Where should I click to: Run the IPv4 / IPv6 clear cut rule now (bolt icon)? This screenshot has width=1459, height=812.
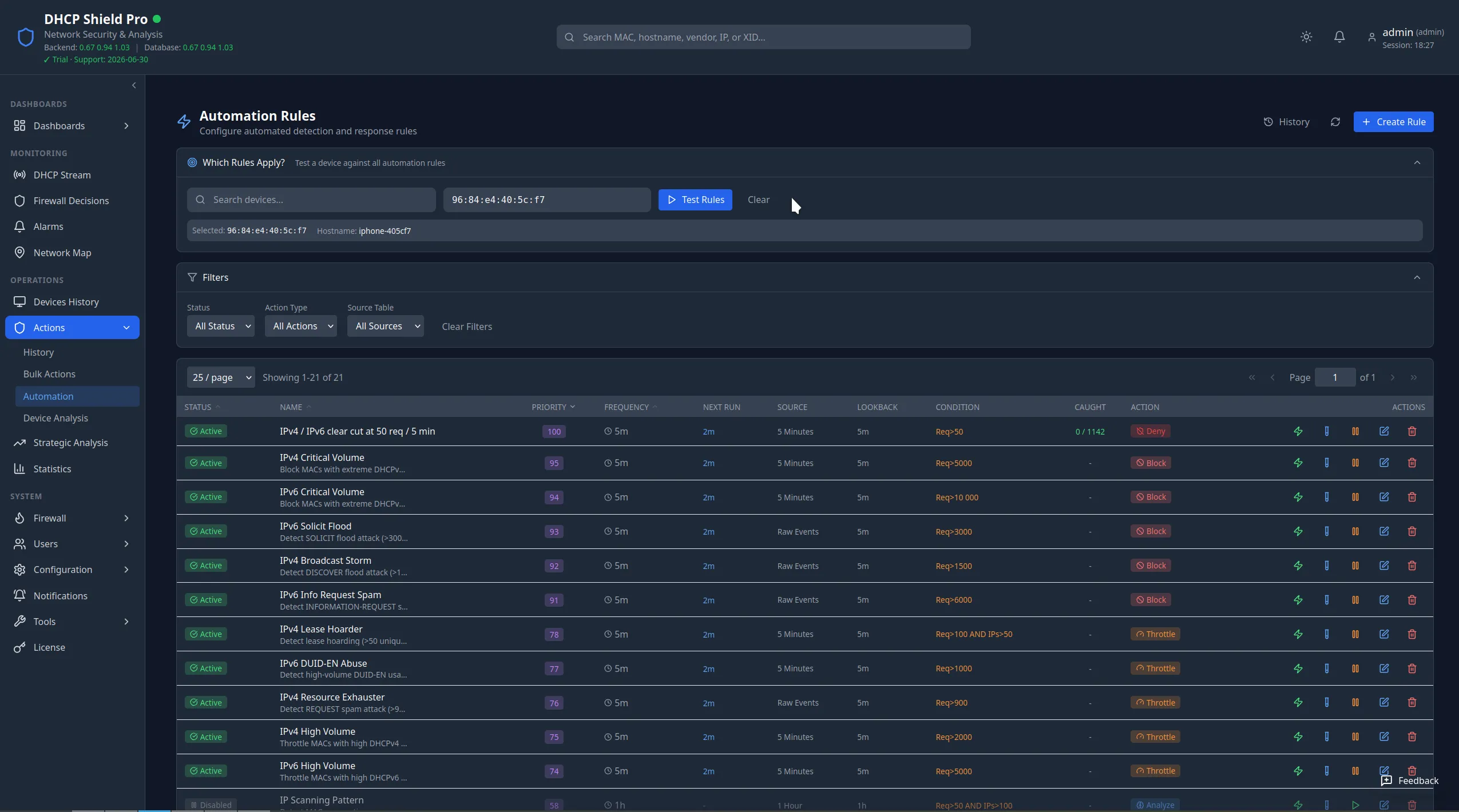click(1298, 431)
